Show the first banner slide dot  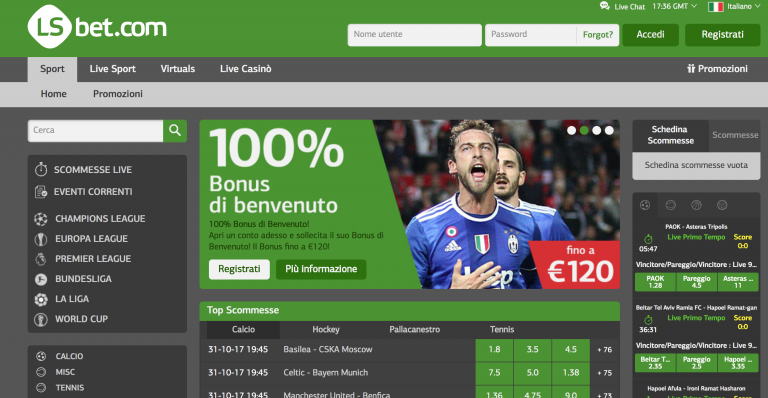pyautogui.click(x=572, y=130)
